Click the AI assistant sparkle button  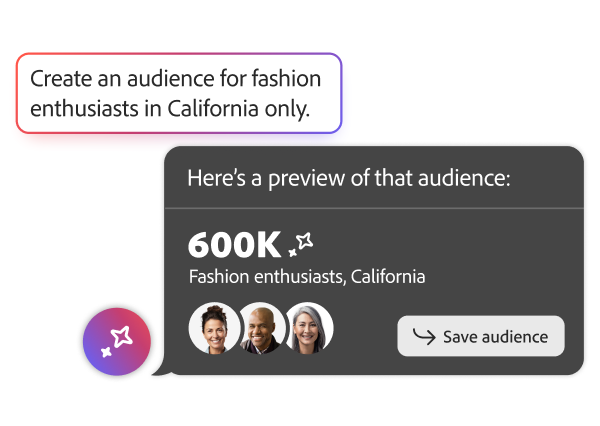click(117, 341)
